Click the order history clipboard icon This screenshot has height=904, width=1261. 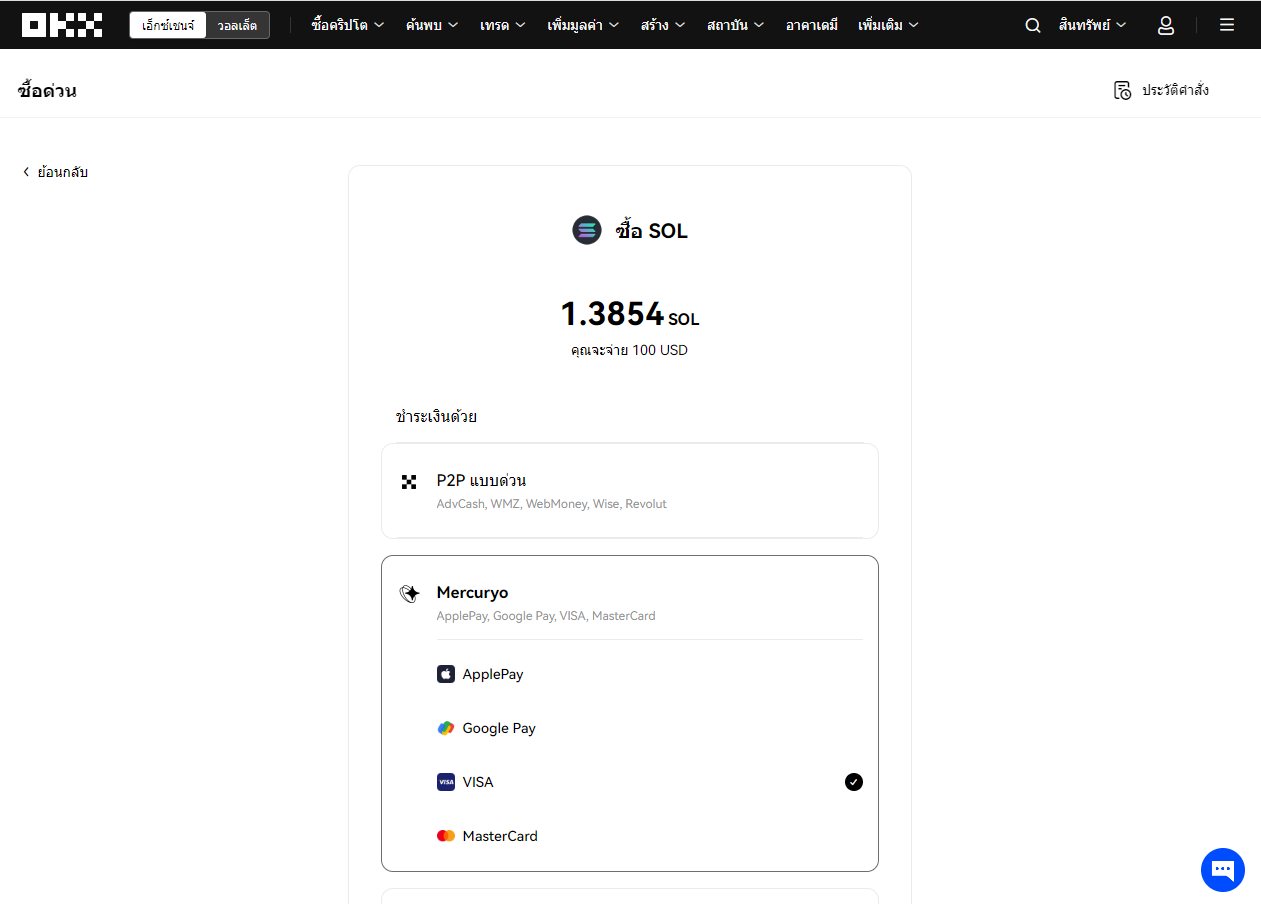(1122, 90)
